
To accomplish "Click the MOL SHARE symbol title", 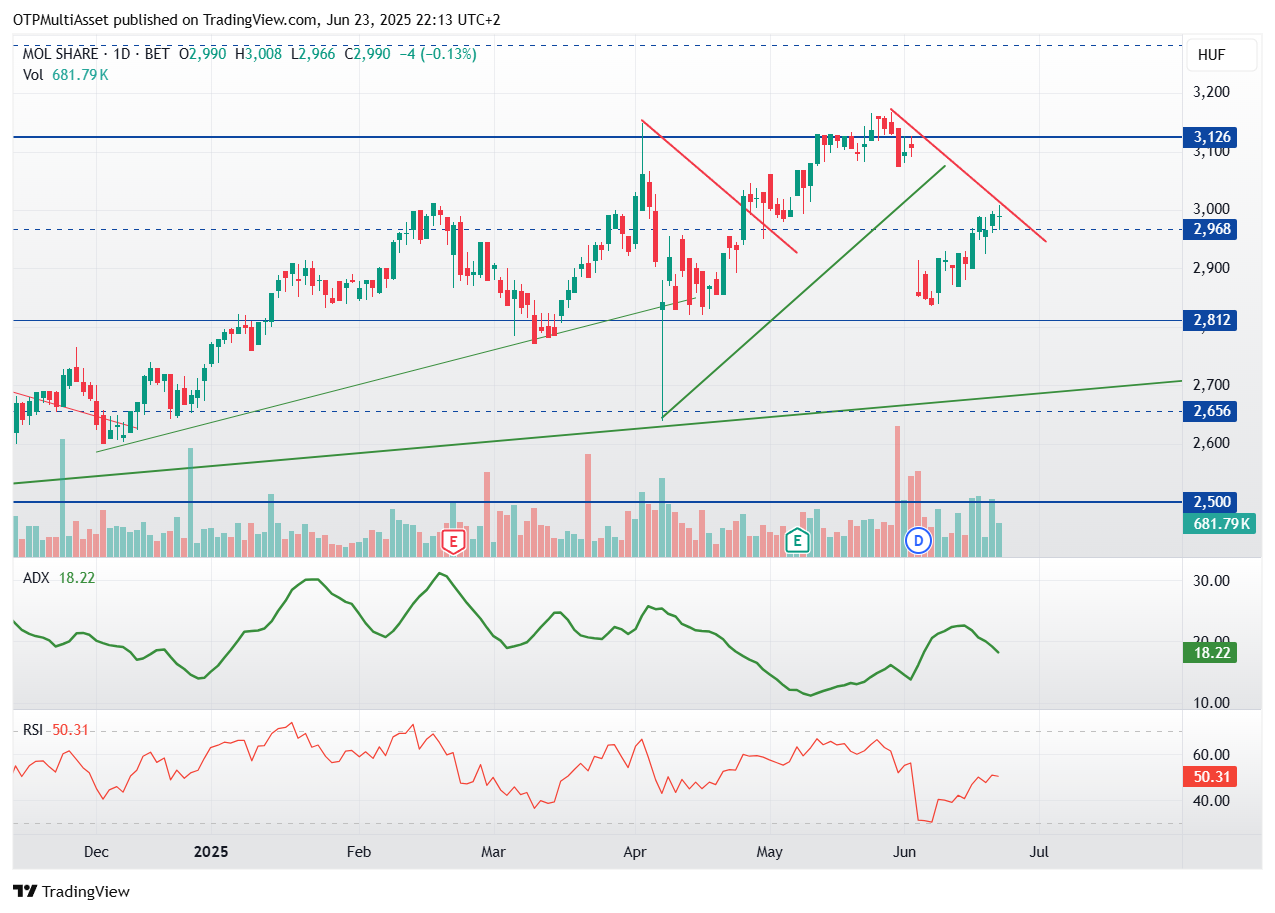I will [61, 54].
